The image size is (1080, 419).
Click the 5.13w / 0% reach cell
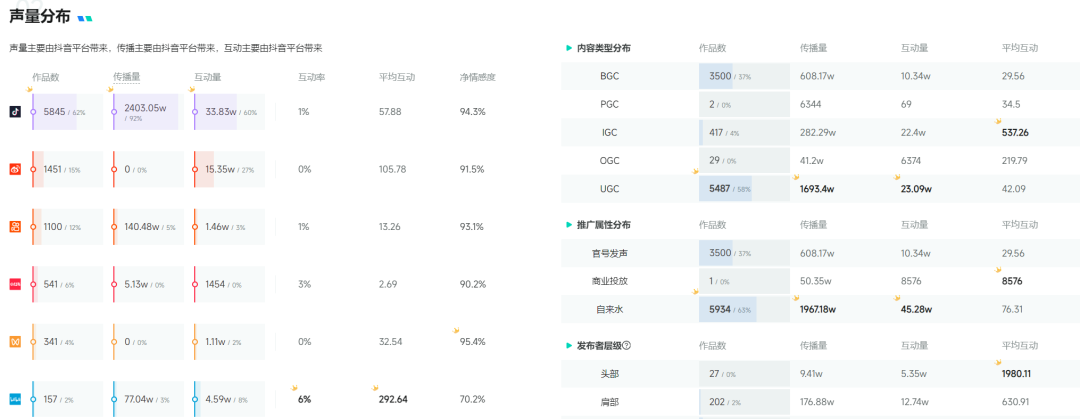tap(147, 284)
